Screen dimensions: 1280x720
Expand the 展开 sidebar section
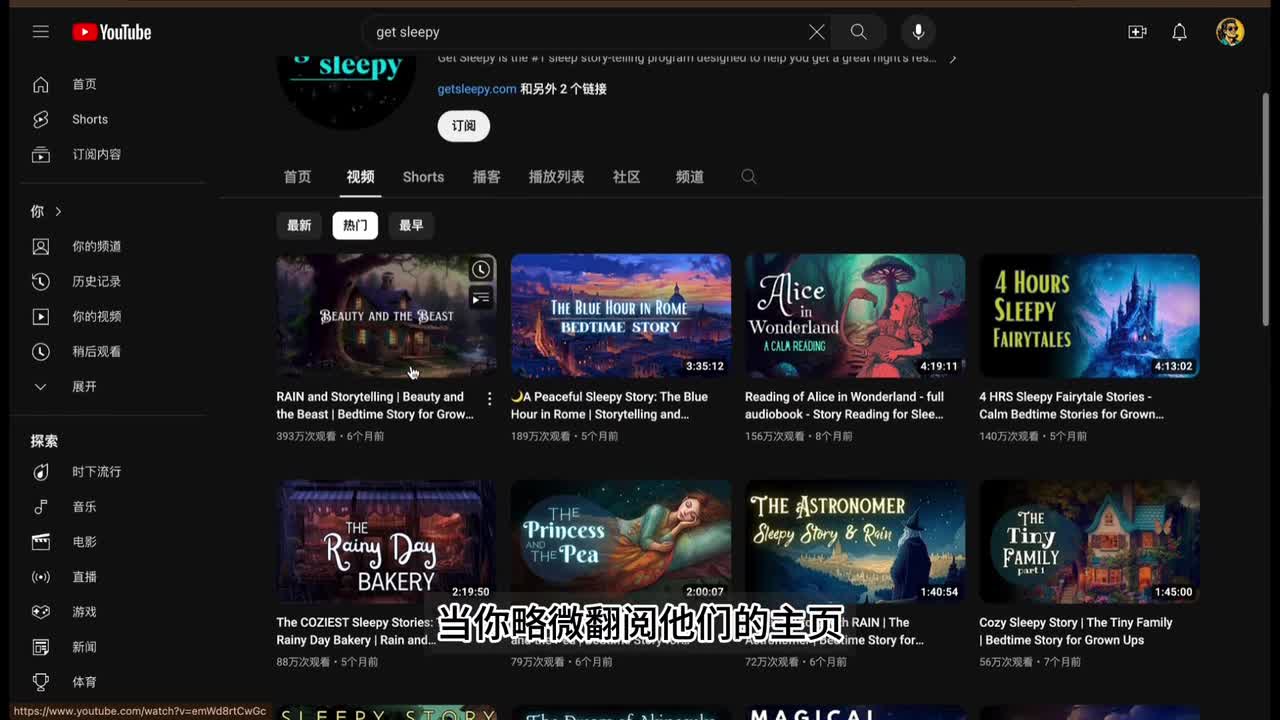(84, 387)
